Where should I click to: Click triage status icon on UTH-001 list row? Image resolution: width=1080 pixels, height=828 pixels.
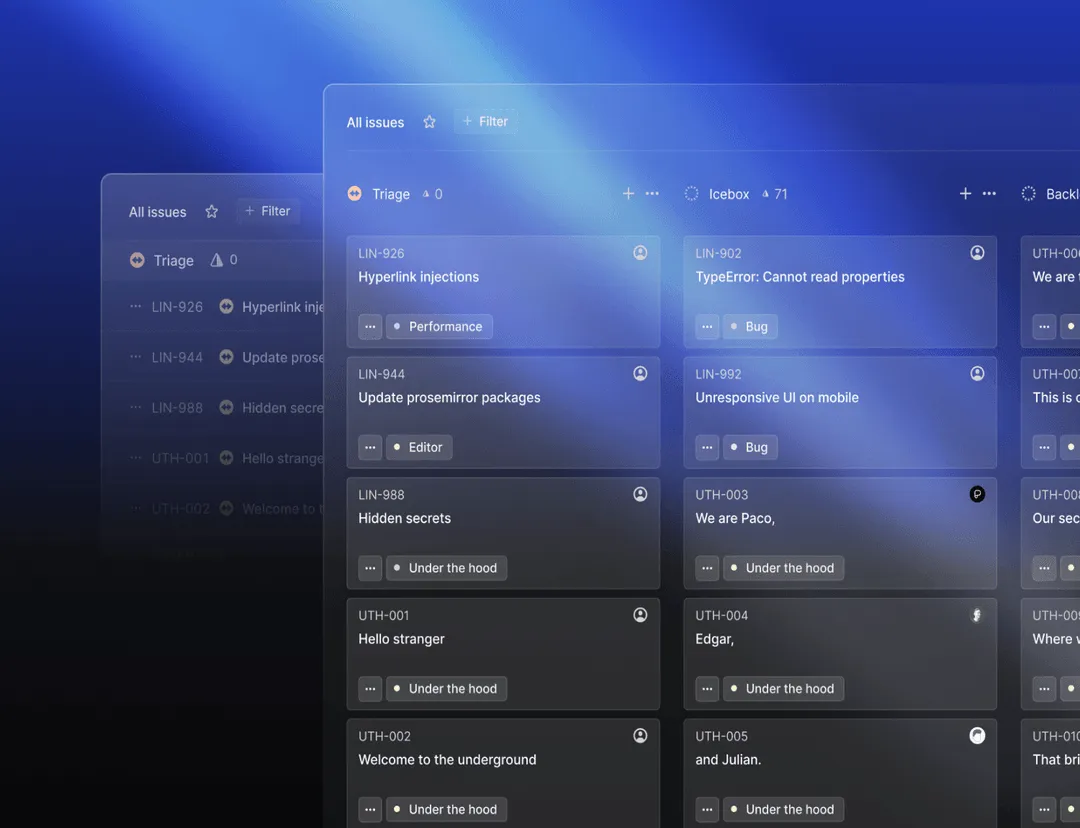226,458
